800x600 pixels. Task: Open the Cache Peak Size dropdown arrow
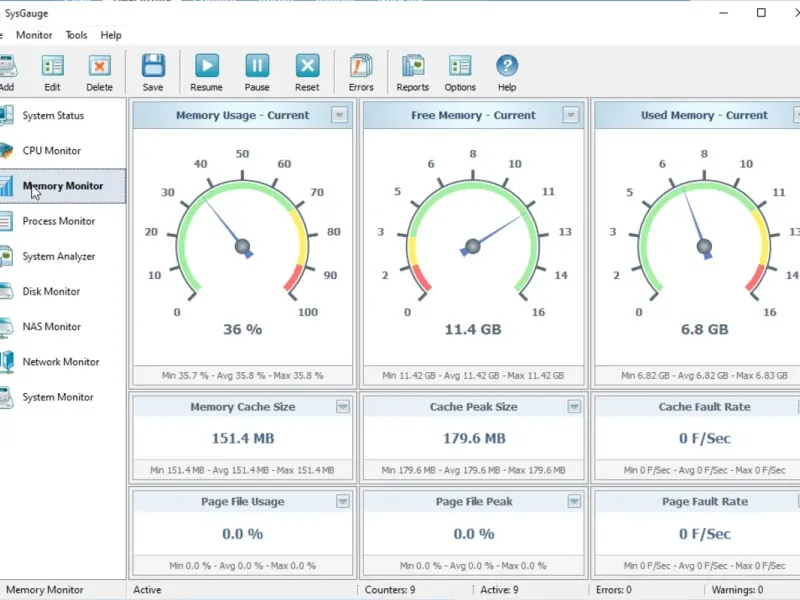point(574,407)
